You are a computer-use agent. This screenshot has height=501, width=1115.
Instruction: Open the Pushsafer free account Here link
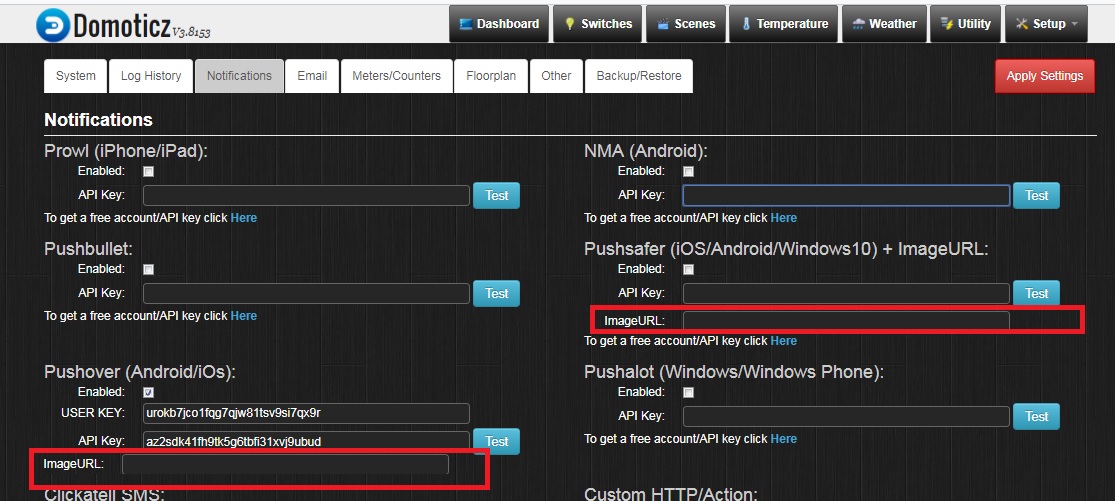[x=784, y=340]
